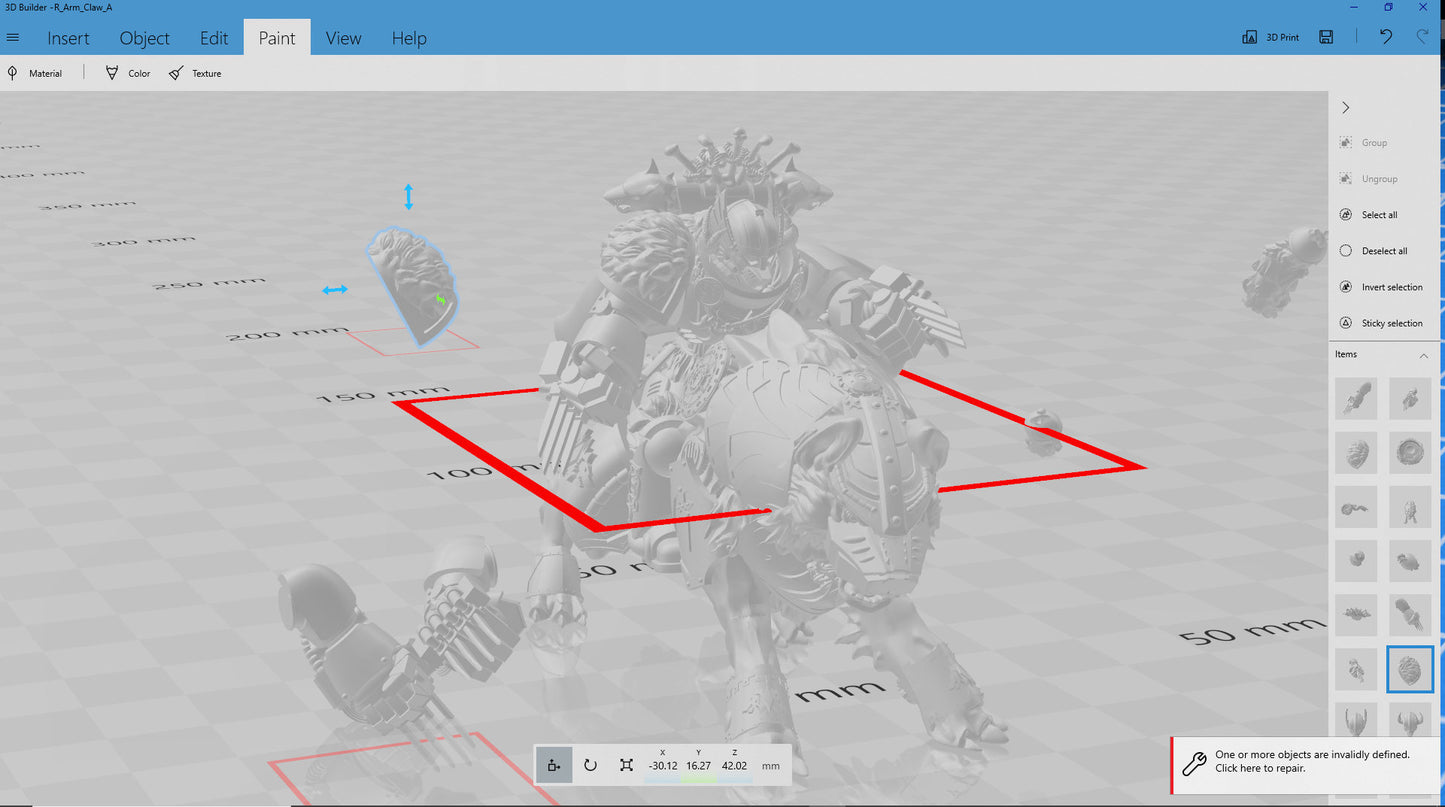Viewport: 1445px width, 807px height.
Task: Select the blue-highlighted item thumbnail
Action: point(1410,669)
